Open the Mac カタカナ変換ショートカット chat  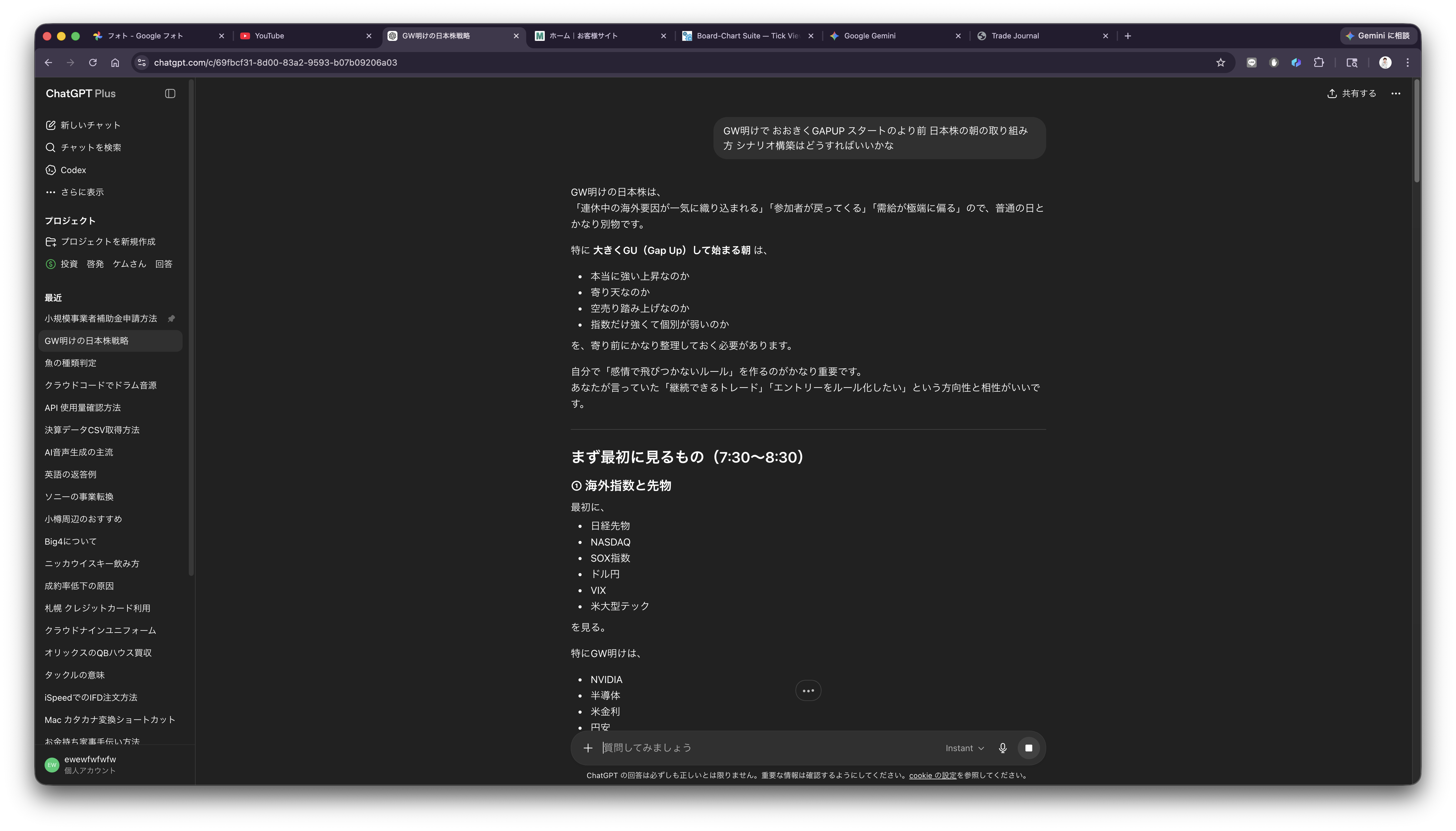click(x=111, y=720)
